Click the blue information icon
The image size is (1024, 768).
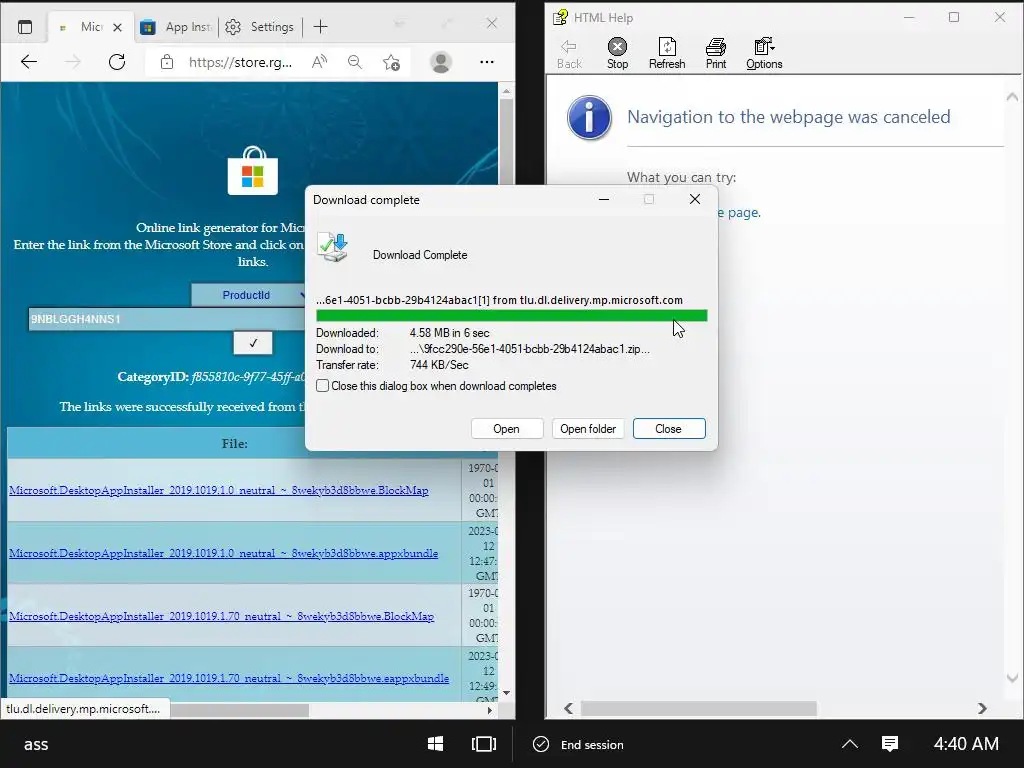(x=589, y=118)
